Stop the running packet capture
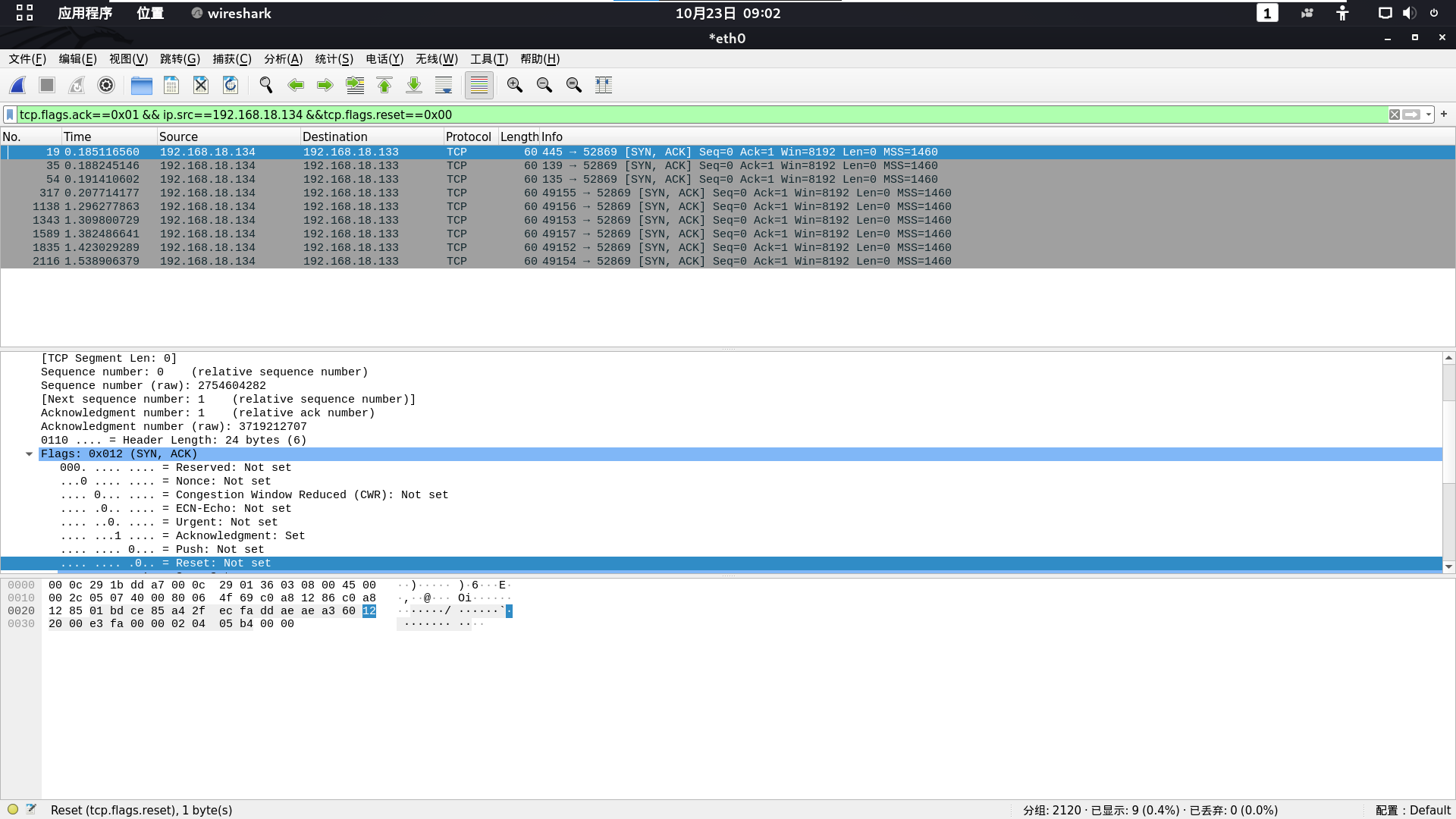This screenshot has height=819, width=1456. click(x=47, y=85)
